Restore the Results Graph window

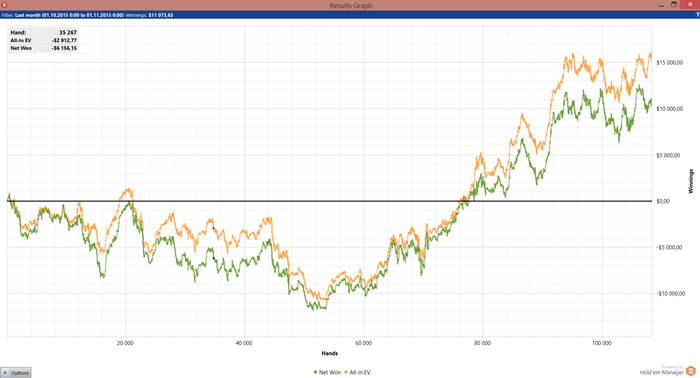674,4
